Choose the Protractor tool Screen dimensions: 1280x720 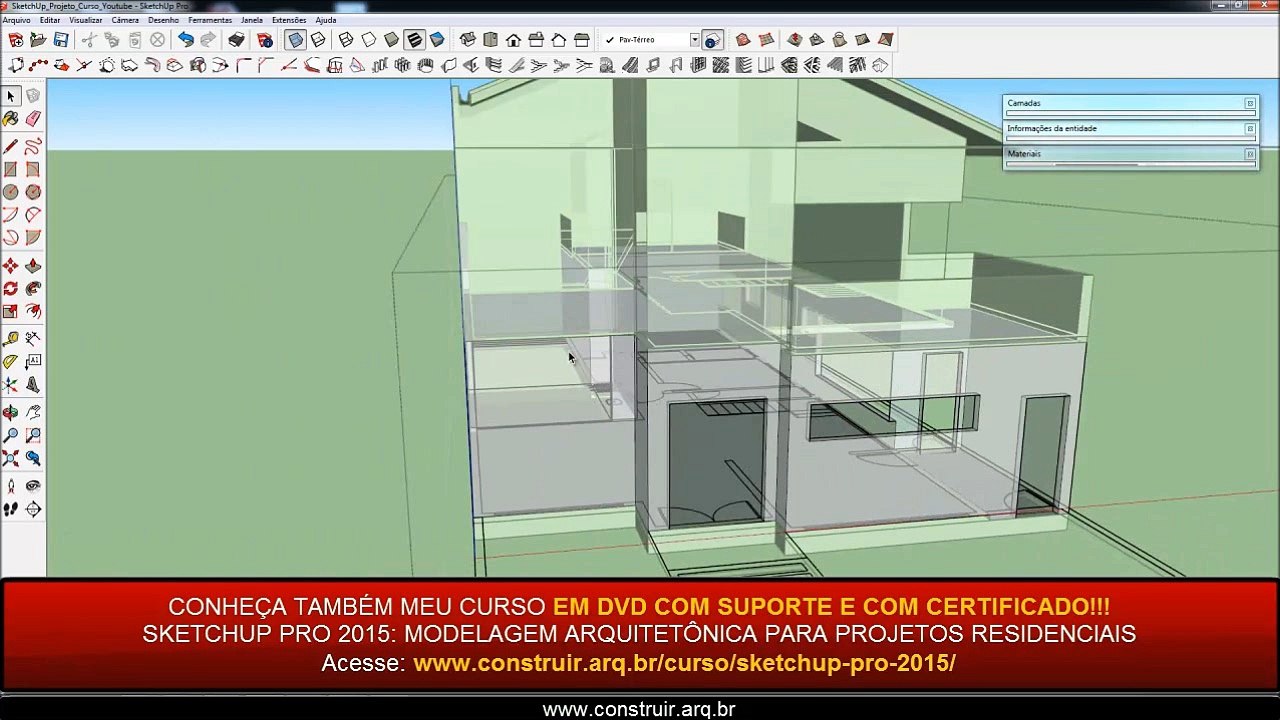[11, 362]
